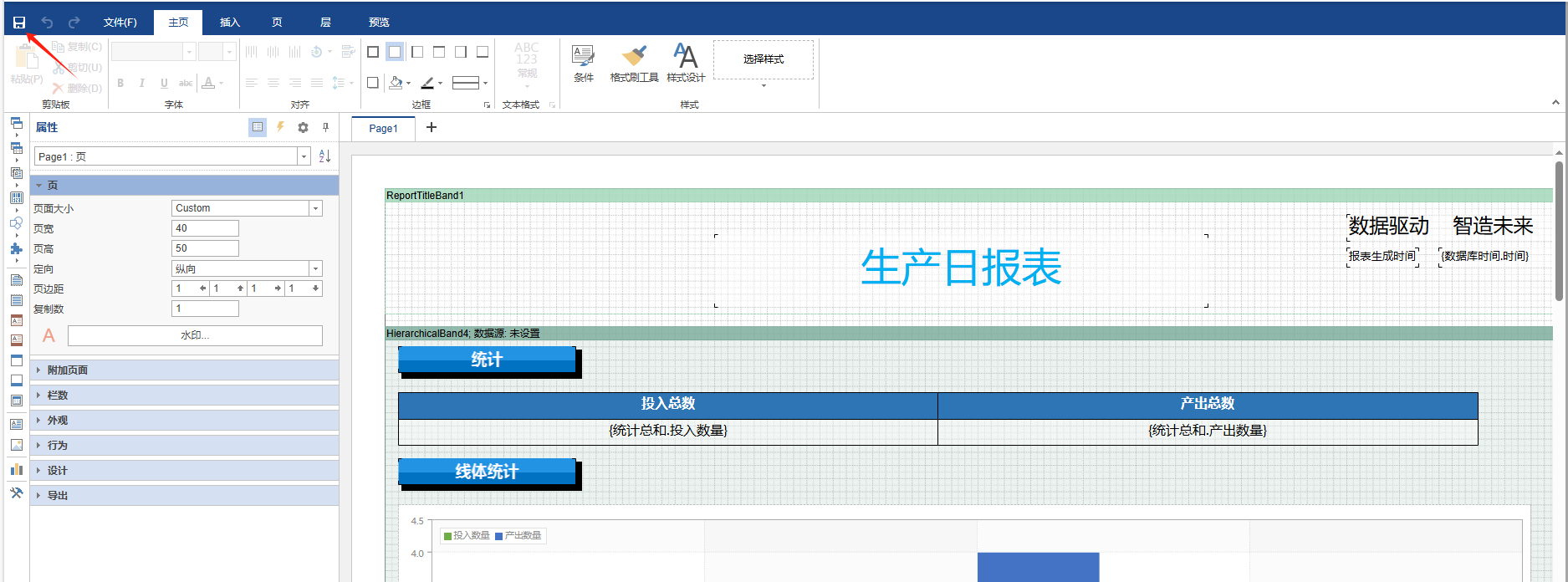Click the 页宽 page width input field

[205, 228]
